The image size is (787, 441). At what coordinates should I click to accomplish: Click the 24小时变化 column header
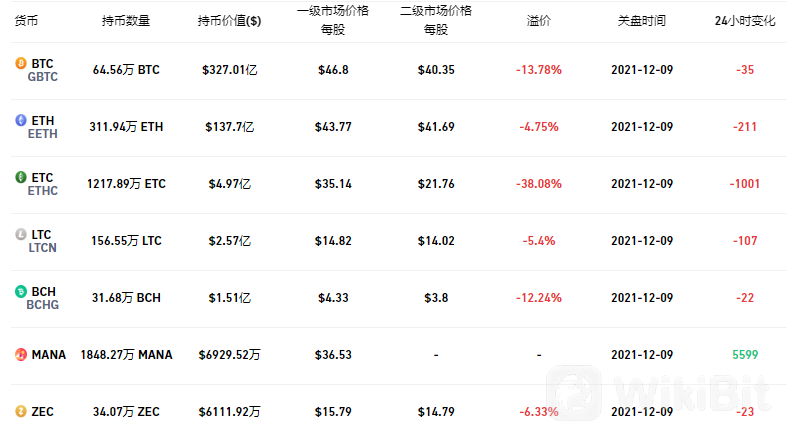coord(743,21)
